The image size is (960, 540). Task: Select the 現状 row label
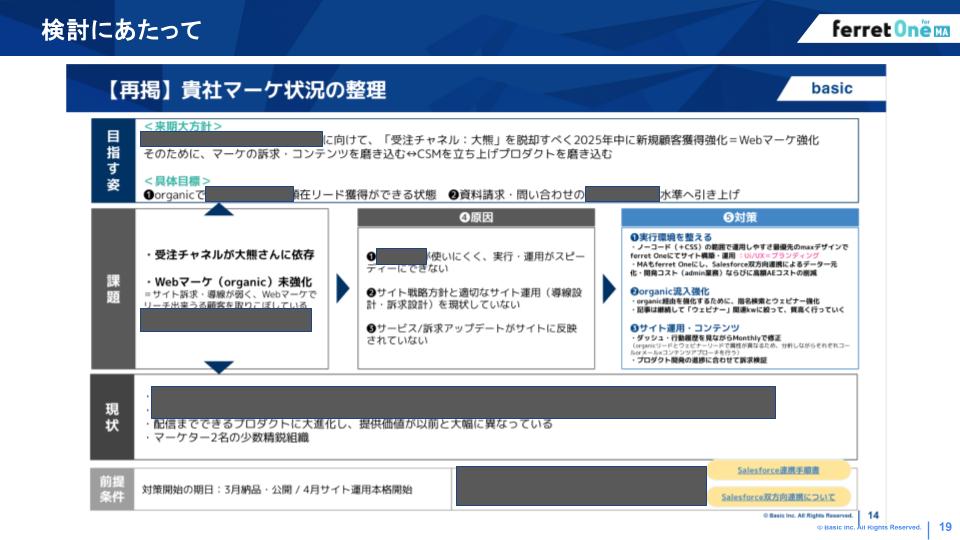[112, 417]
